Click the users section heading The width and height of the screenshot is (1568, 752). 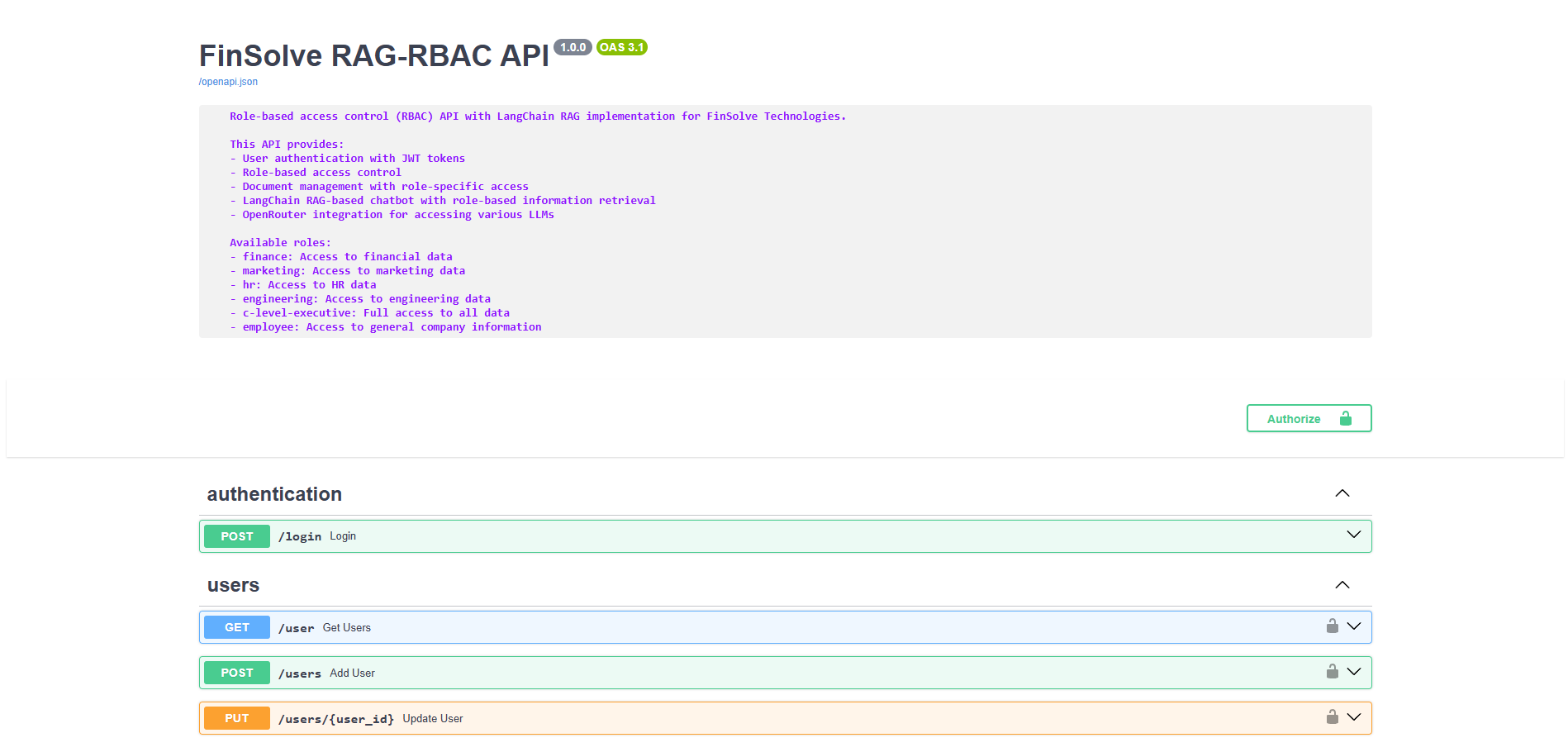[x=233, y=585]
